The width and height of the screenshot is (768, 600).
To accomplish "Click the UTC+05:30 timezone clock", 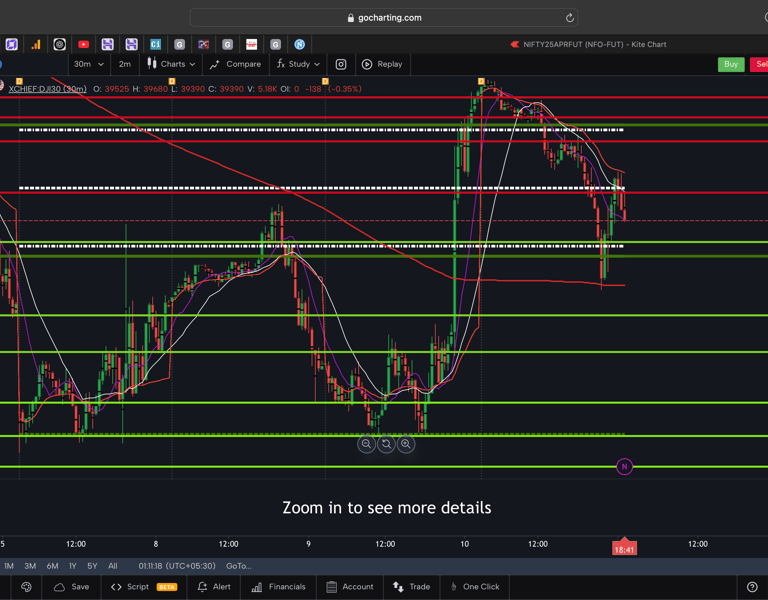I will pyautogui.click(x=177, y=566).
